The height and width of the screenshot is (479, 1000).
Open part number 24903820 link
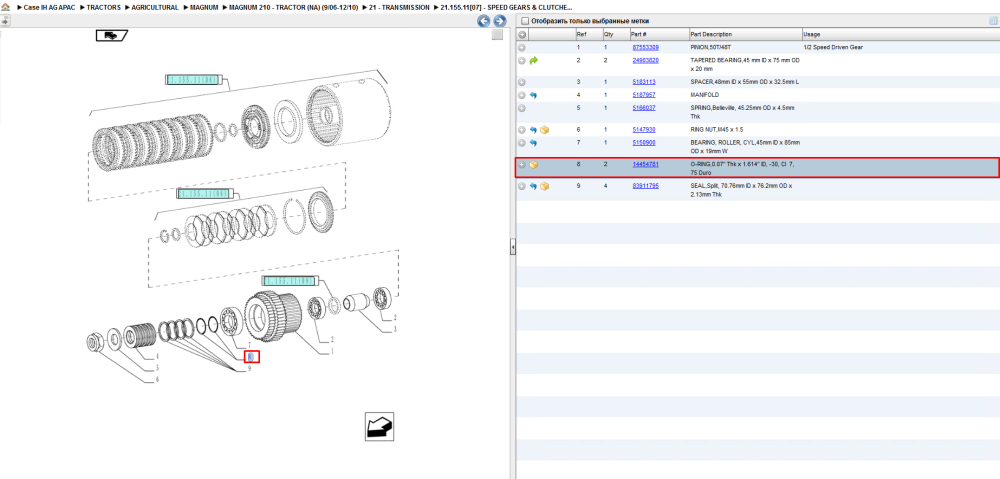tap(645, 60)
